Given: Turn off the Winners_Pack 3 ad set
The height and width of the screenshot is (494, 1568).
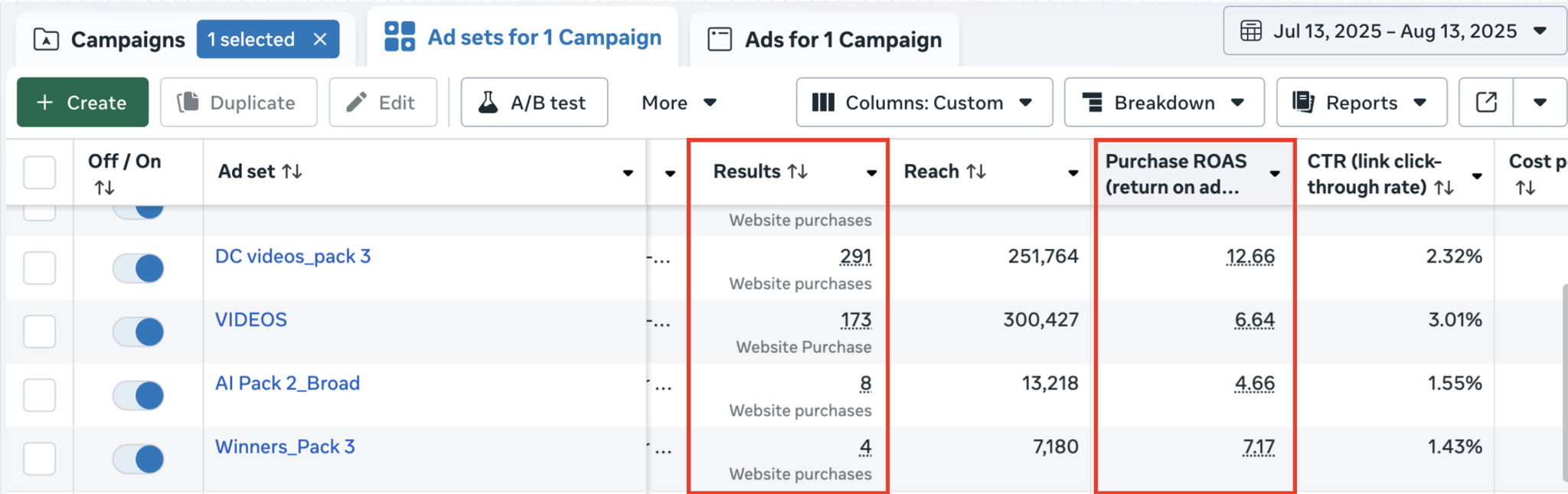Looking at the screenshot, I should pyautogui.click(x=139, y=459).
